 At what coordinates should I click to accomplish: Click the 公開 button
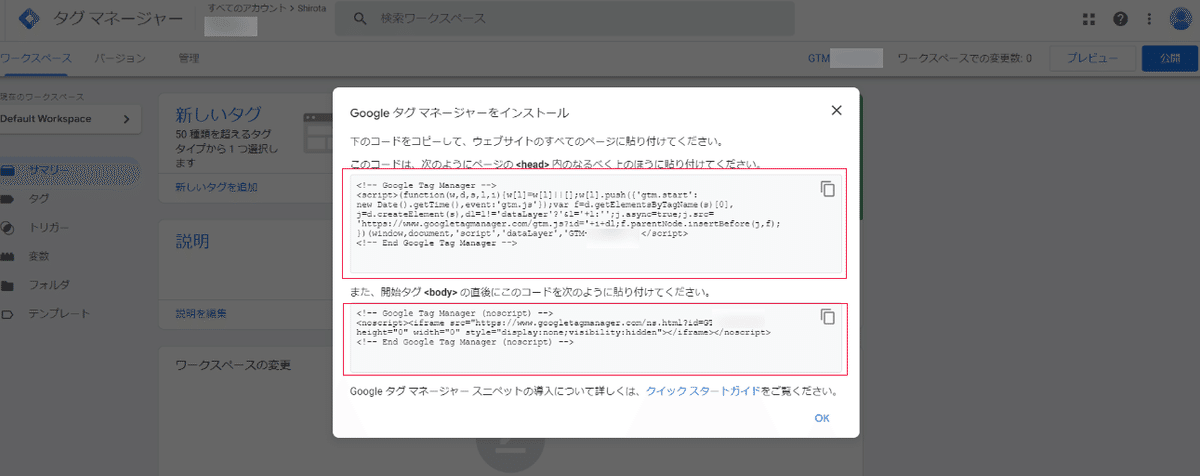click(x=1170, y=59)
